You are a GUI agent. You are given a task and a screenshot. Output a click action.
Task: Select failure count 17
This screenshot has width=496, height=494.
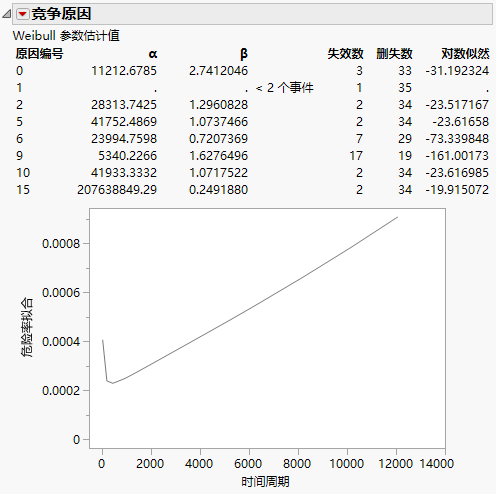pos(356,156)
